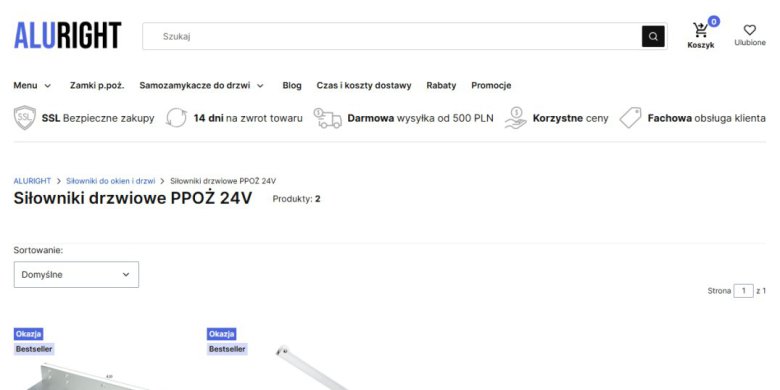Click the search magnifier button
The image size is (780, 390).
pos(653,36)
